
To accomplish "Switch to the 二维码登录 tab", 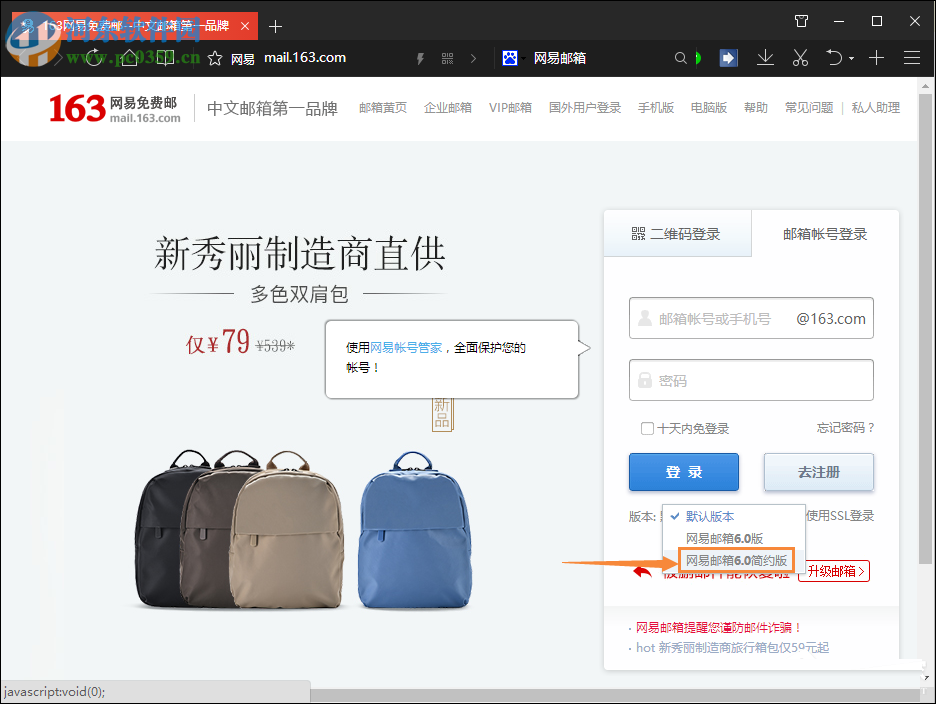I will click(x=677, y=233).
